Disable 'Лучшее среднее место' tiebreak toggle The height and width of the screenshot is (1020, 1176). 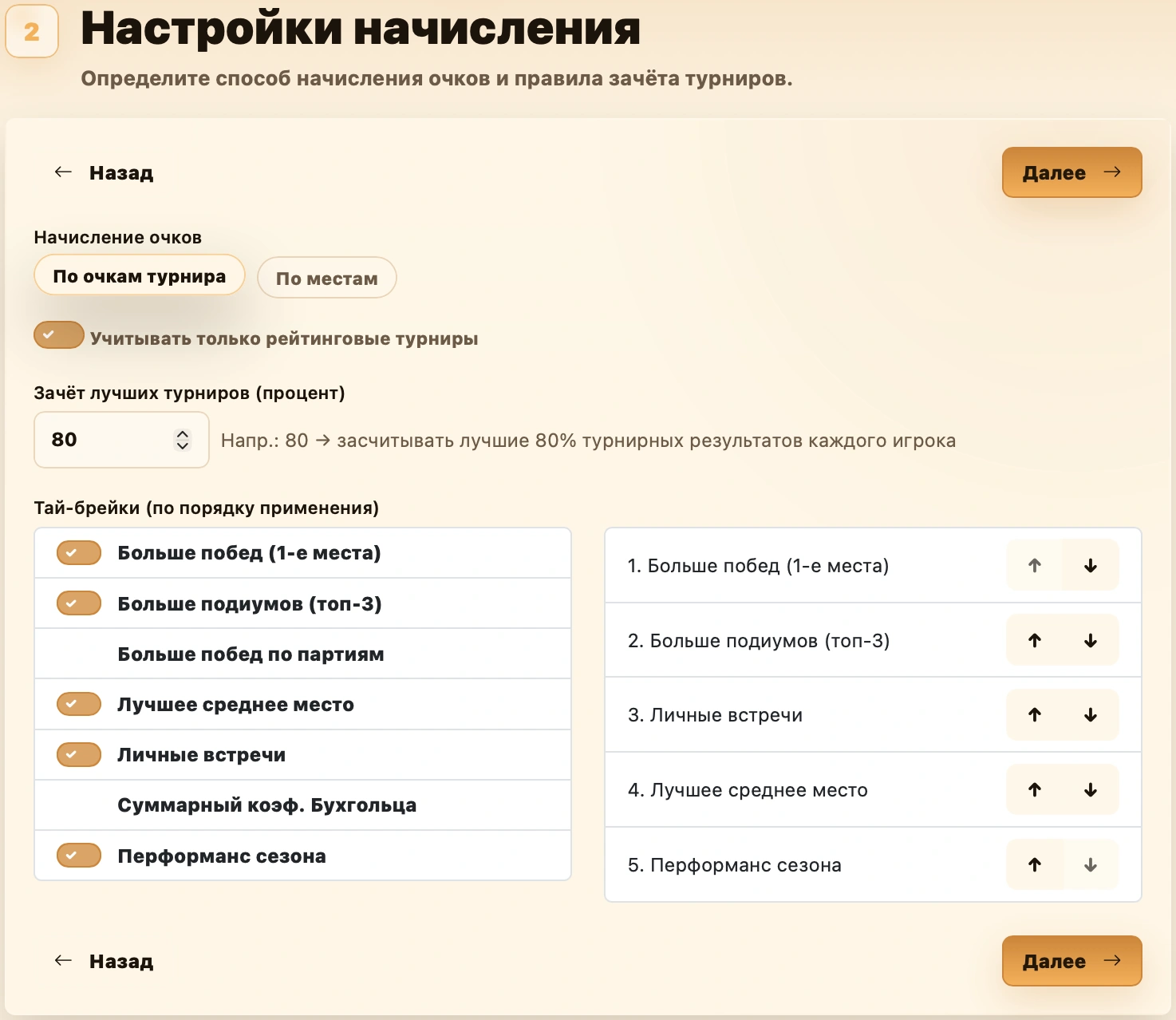pos(79,704)
